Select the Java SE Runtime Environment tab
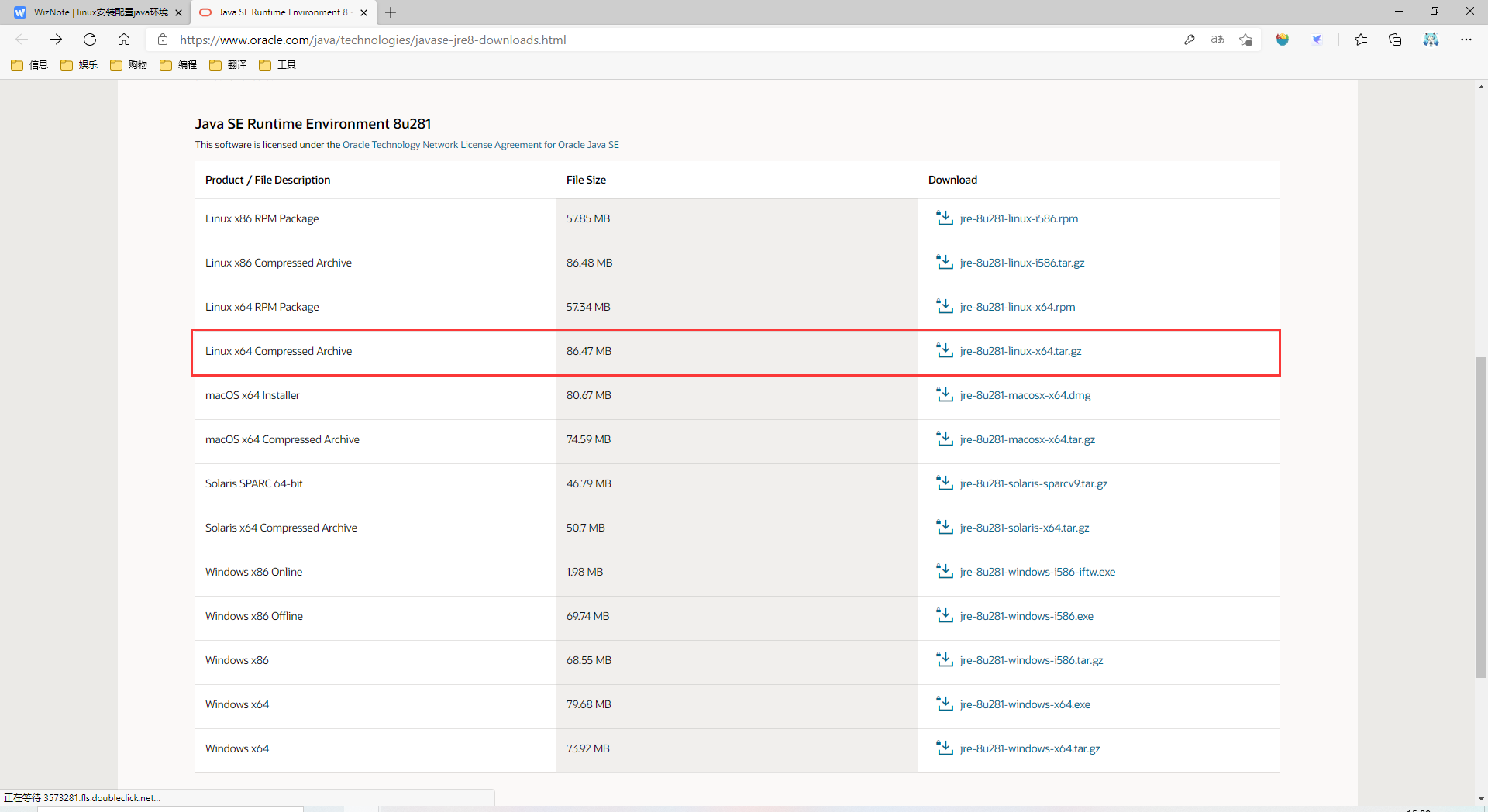 click(x=283, y=12)
